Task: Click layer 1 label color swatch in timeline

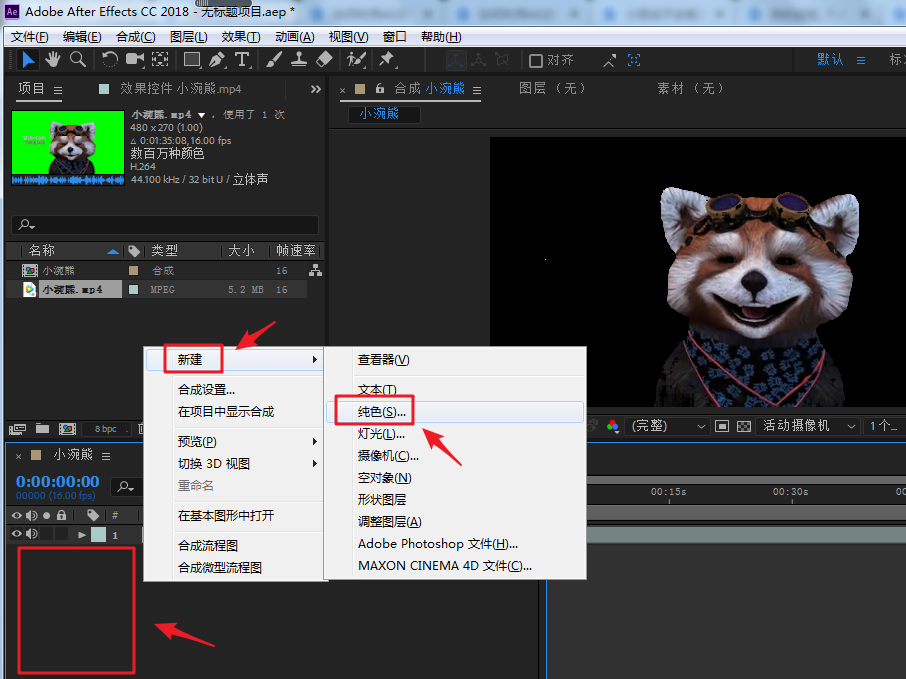Action: click(x=99, y=535)
